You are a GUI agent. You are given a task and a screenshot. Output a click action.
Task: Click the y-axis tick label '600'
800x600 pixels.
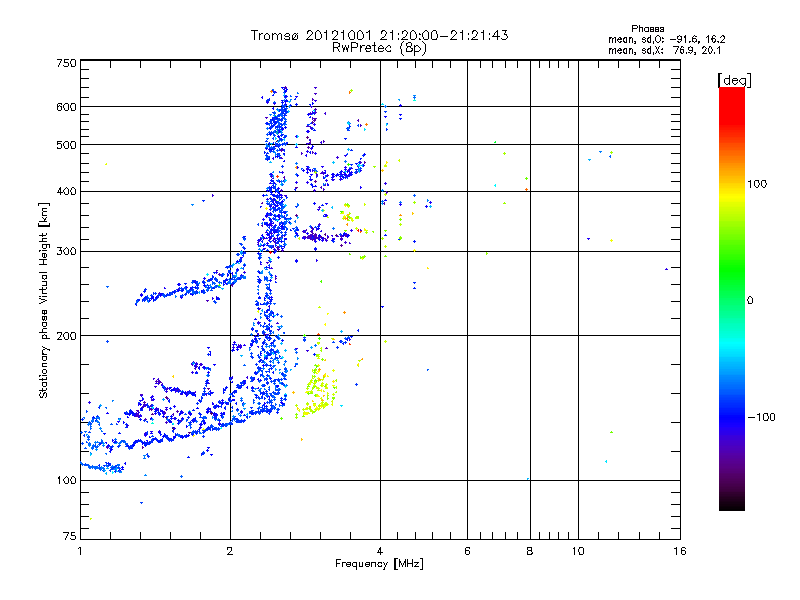[66, 107]
